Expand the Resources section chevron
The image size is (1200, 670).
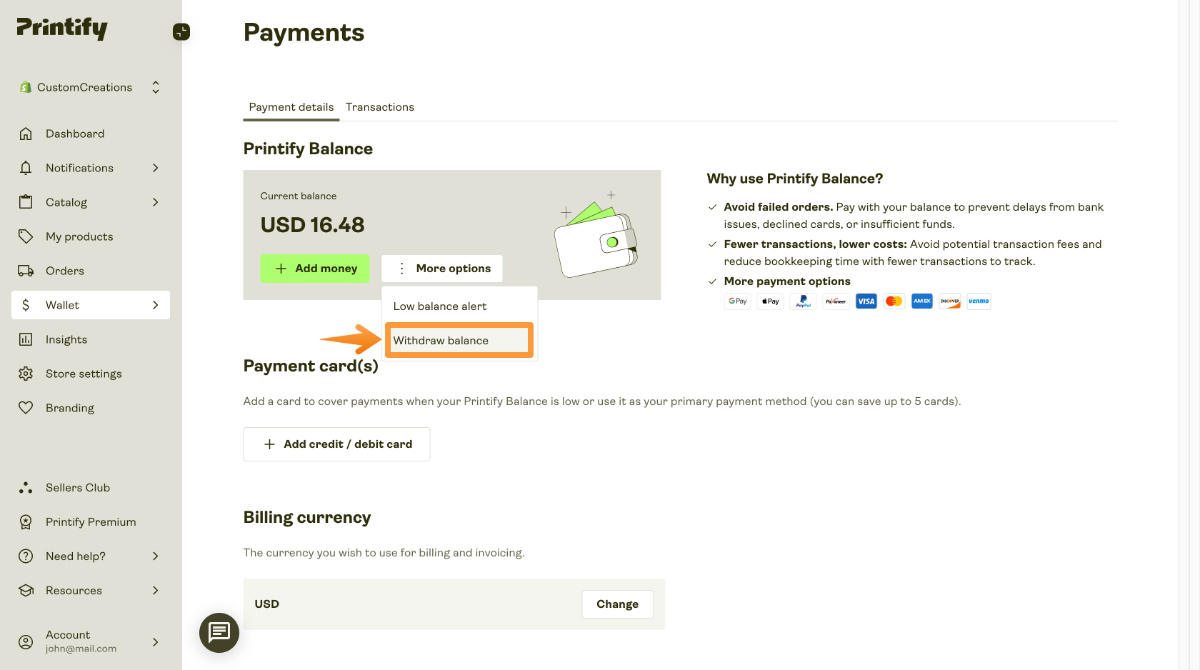click(156, 590)
